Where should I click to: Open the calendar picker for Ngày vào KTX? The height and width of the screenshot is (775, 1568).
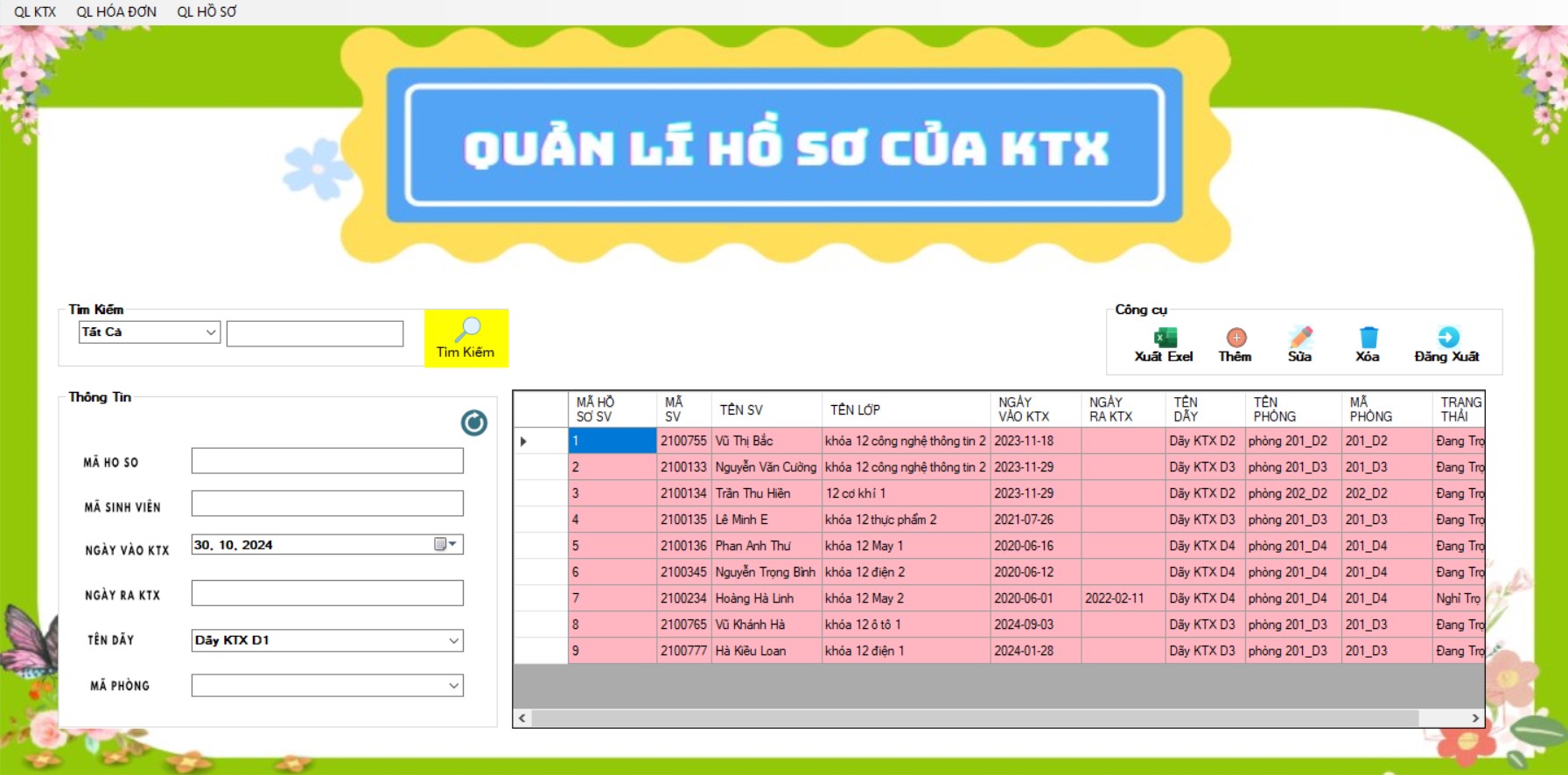446,544
